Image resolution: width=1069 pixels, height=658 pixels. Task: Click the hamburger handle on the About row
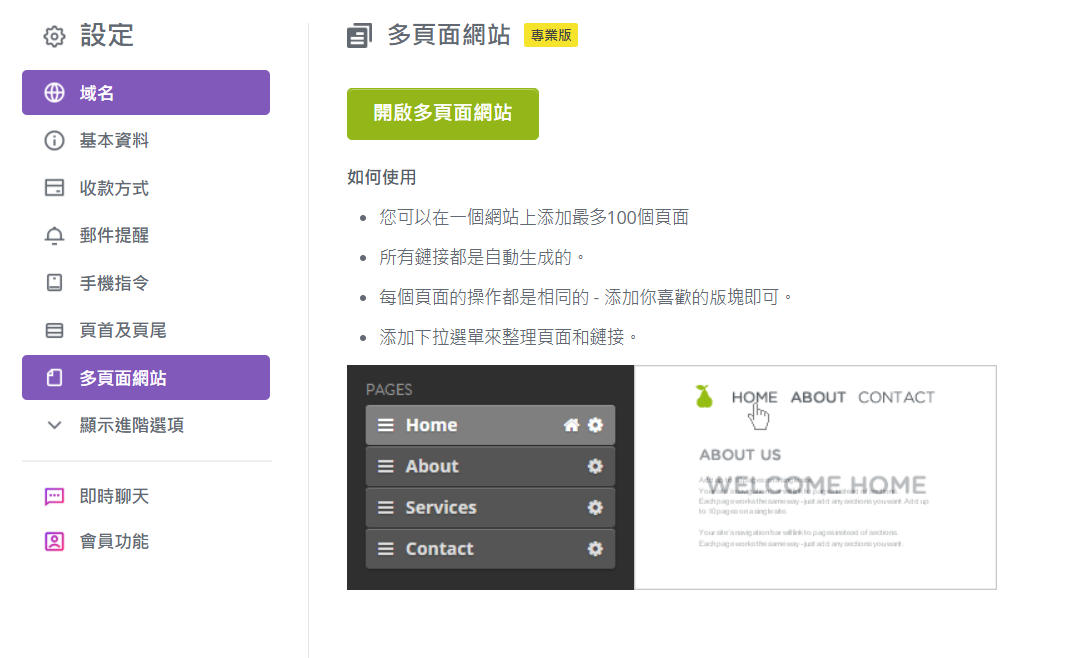(x=386, y=466)
